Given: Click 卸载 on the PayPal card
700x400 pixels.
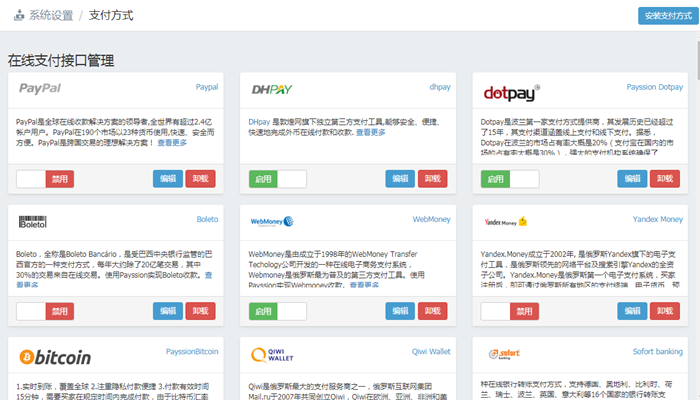Looking at the screenshot, I should [x=200, y=179].
